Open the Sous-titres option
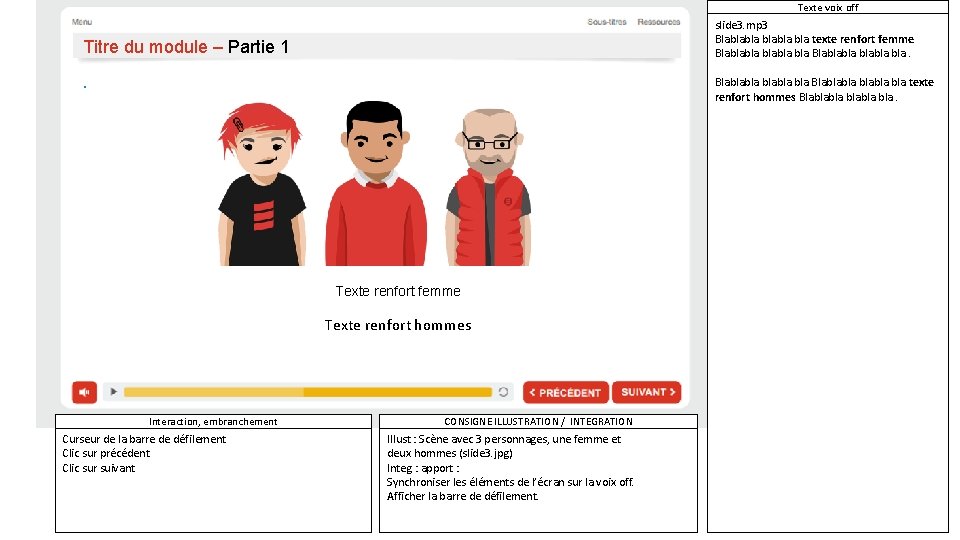Image resolution: width=960 pixels, height=540 pixels. [x=607, y=22]
